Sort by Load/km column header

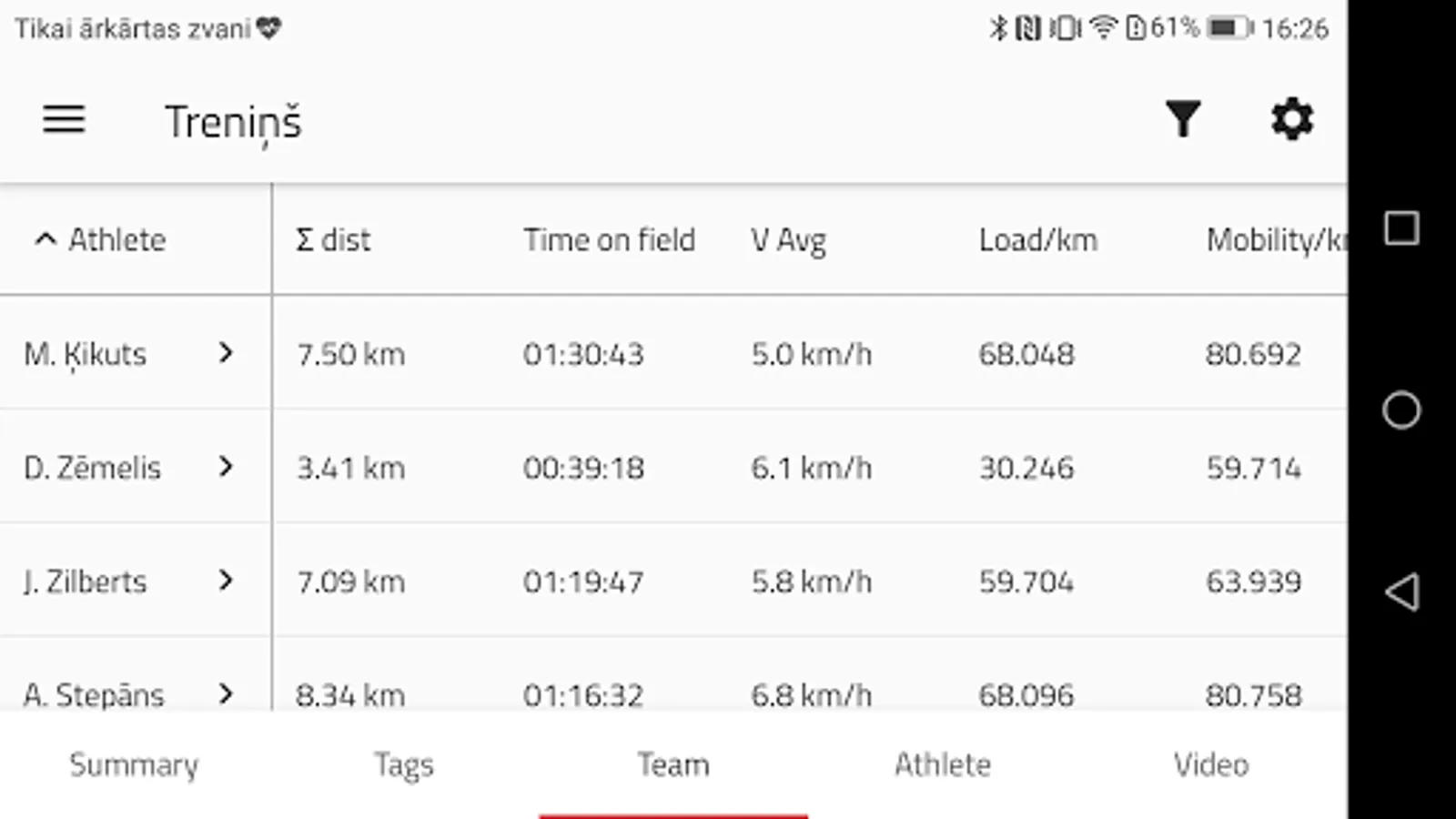pyautogui.click(x=1037, y=240)
